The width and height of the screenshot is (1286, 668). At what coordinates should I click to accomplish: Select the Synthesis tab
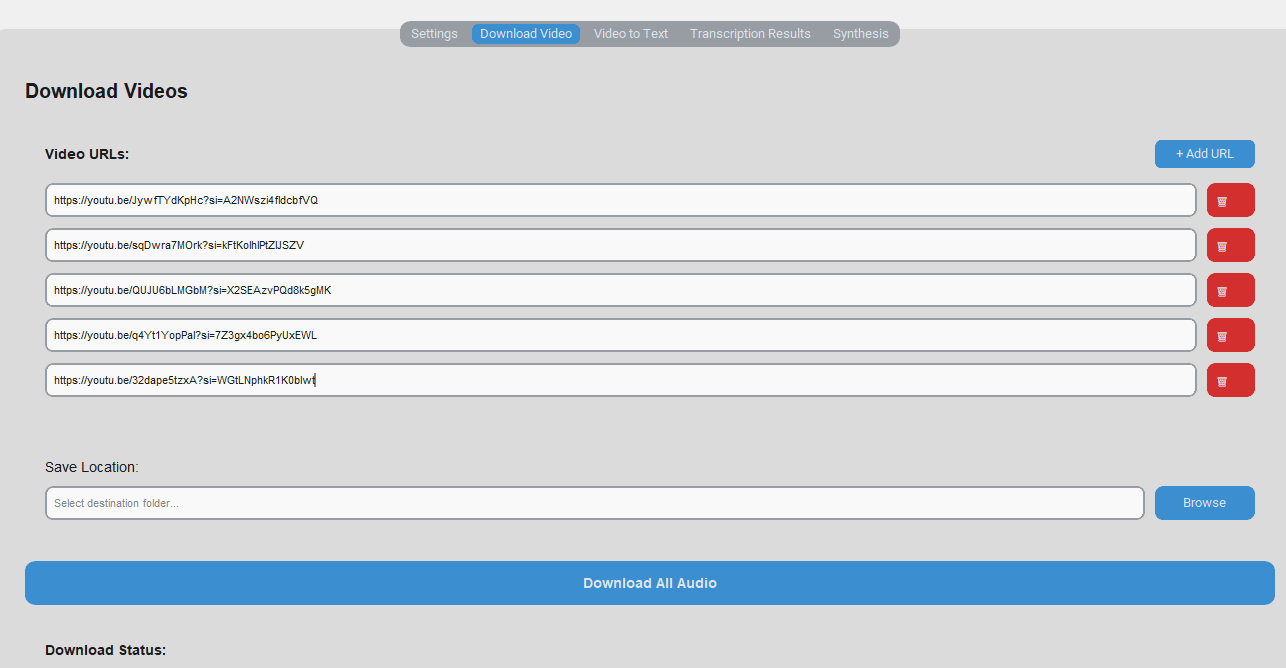[x=860, y=33]
